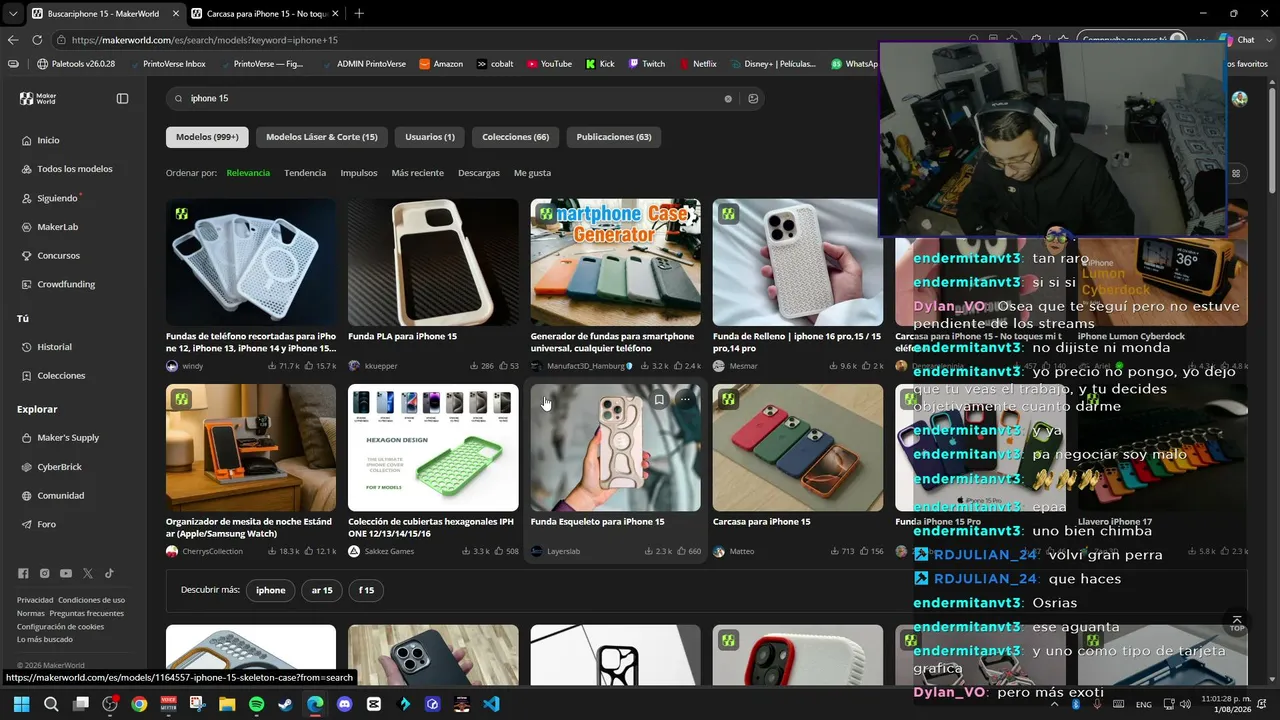The width and height of the screenshot is (1280, 720).
Task: Sort results by Descargas
Action: [479, 173]
